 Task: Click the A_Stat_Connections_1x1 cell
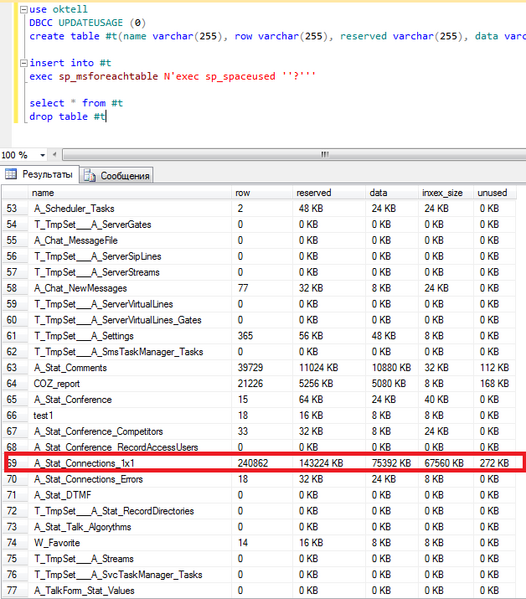tap(130, 463)
